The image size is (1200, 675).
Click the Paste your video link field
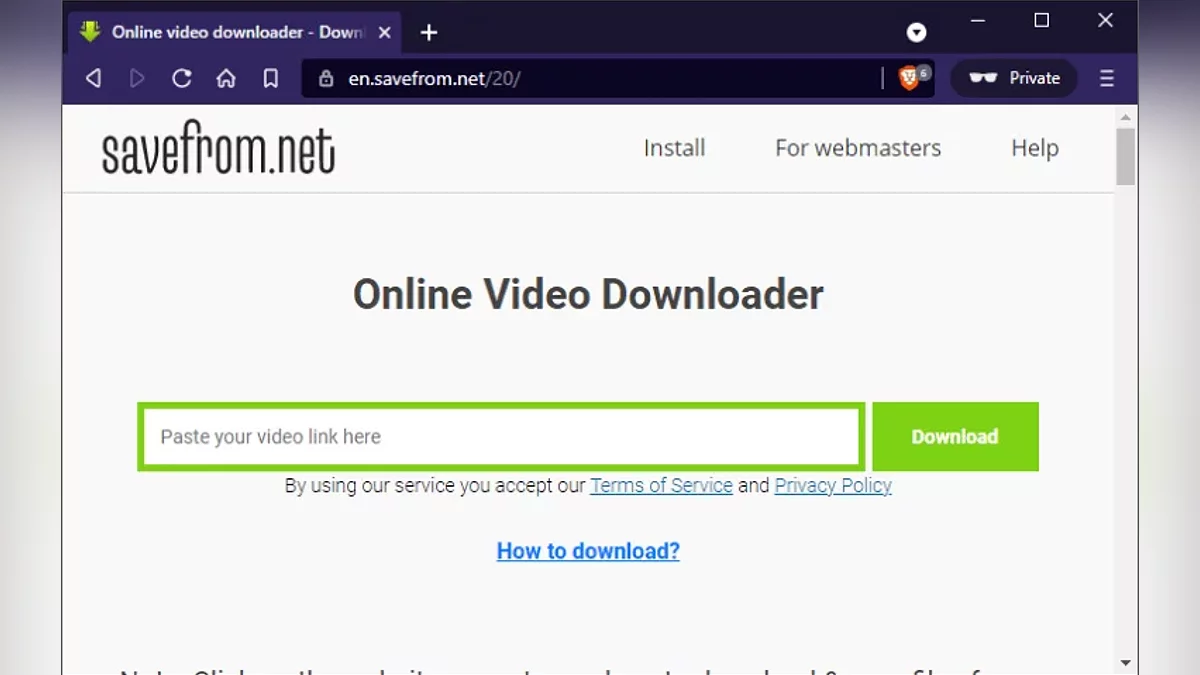pos(501,437)
